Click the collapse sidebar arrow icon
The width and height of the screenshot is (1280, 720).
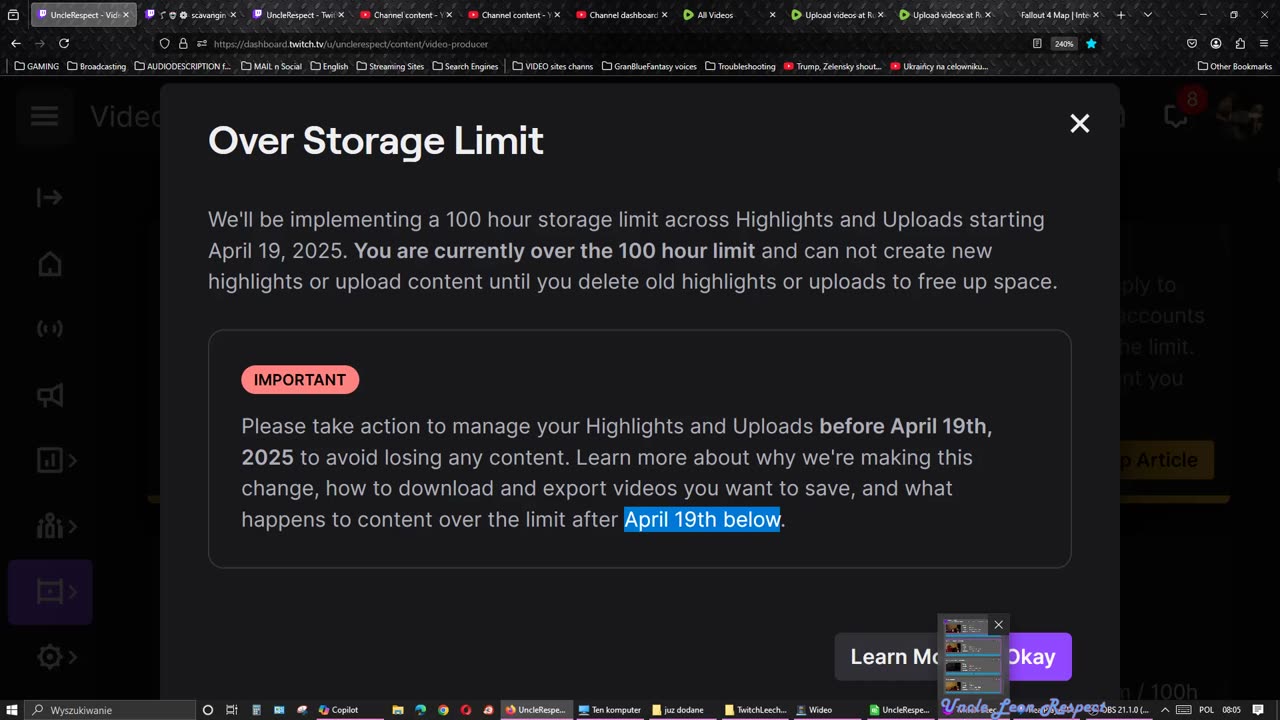[x=49, y=197]
